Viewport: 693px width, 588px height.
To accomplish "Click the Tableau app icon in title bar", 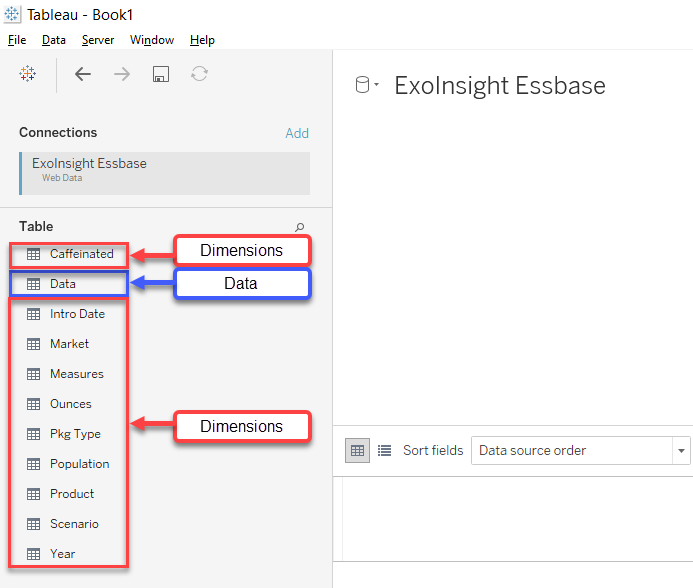I will coord(12,14).
